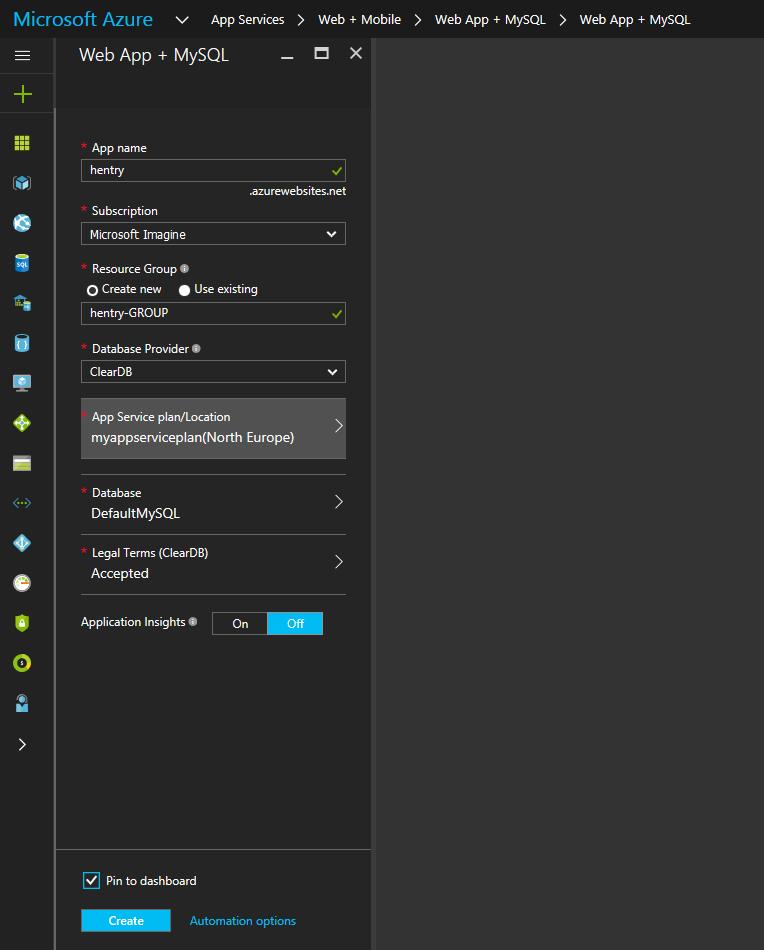Open Legal Terms (ClearDB) selector

click(x=213, y=563)
